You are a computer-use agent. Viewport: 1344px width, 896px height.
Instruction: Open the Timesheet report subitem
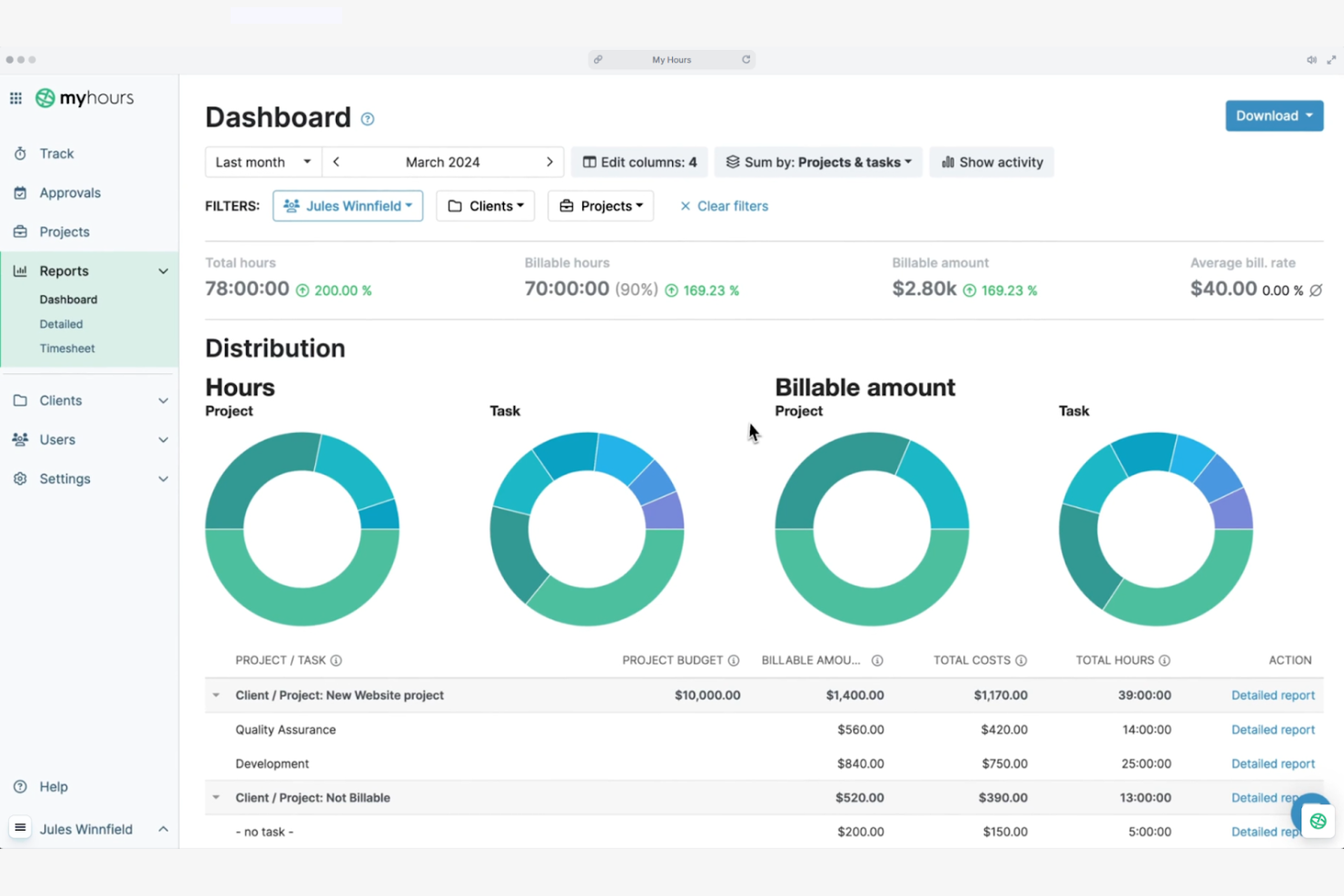coord(67,348)
